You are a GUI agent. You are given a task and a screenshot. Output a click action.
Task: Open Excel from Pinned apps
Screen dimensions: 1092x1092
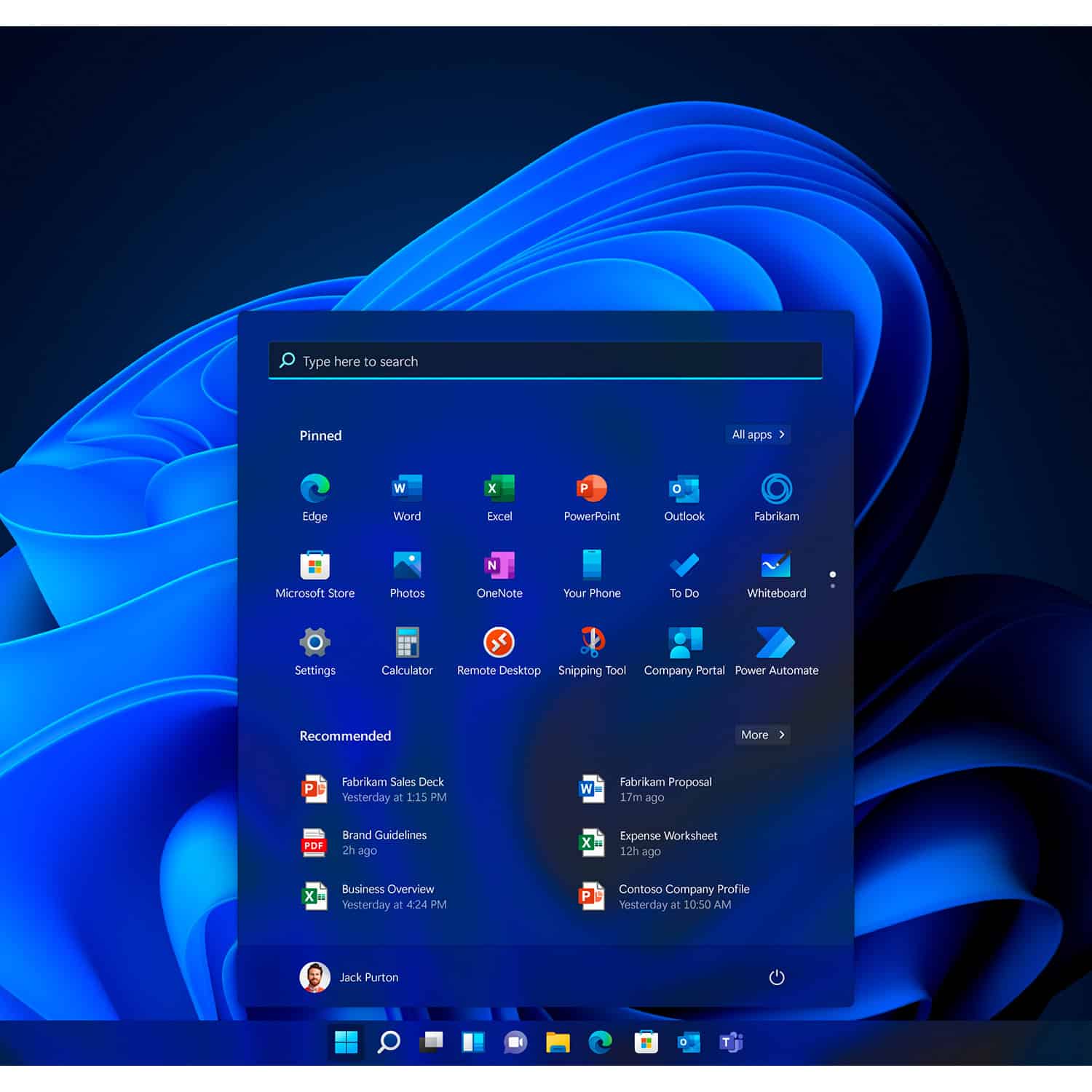[499, 489]
